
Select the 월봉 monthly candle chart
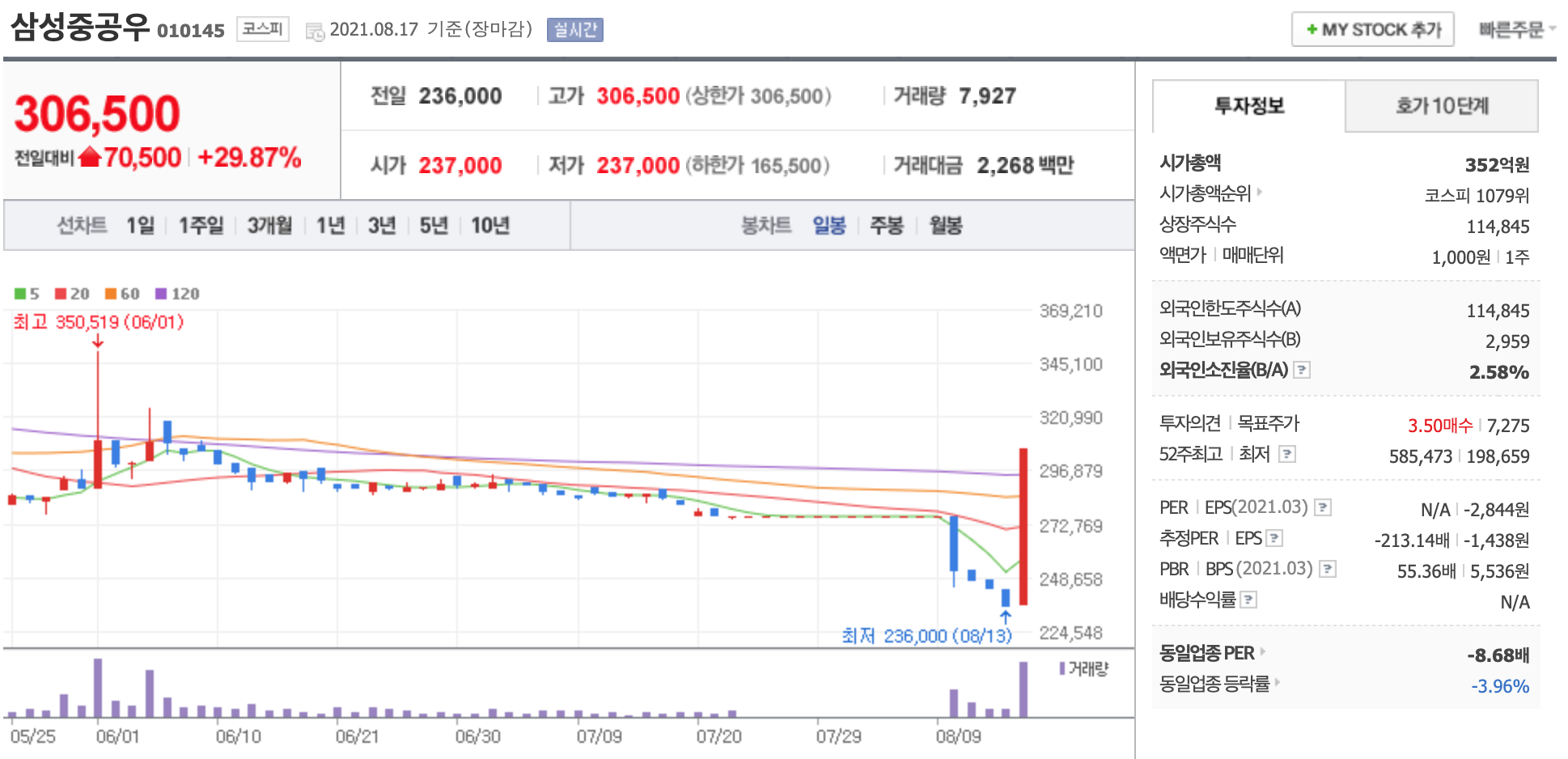click(x=946, y=225)
